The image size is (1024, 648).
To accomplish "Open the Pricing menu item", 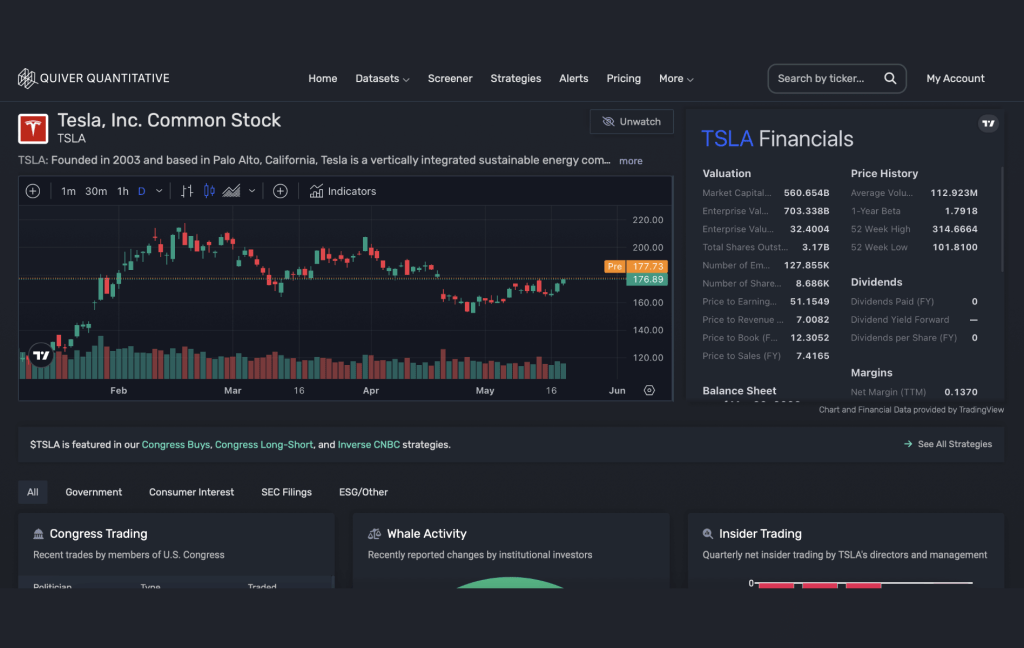I will (624, 78).
